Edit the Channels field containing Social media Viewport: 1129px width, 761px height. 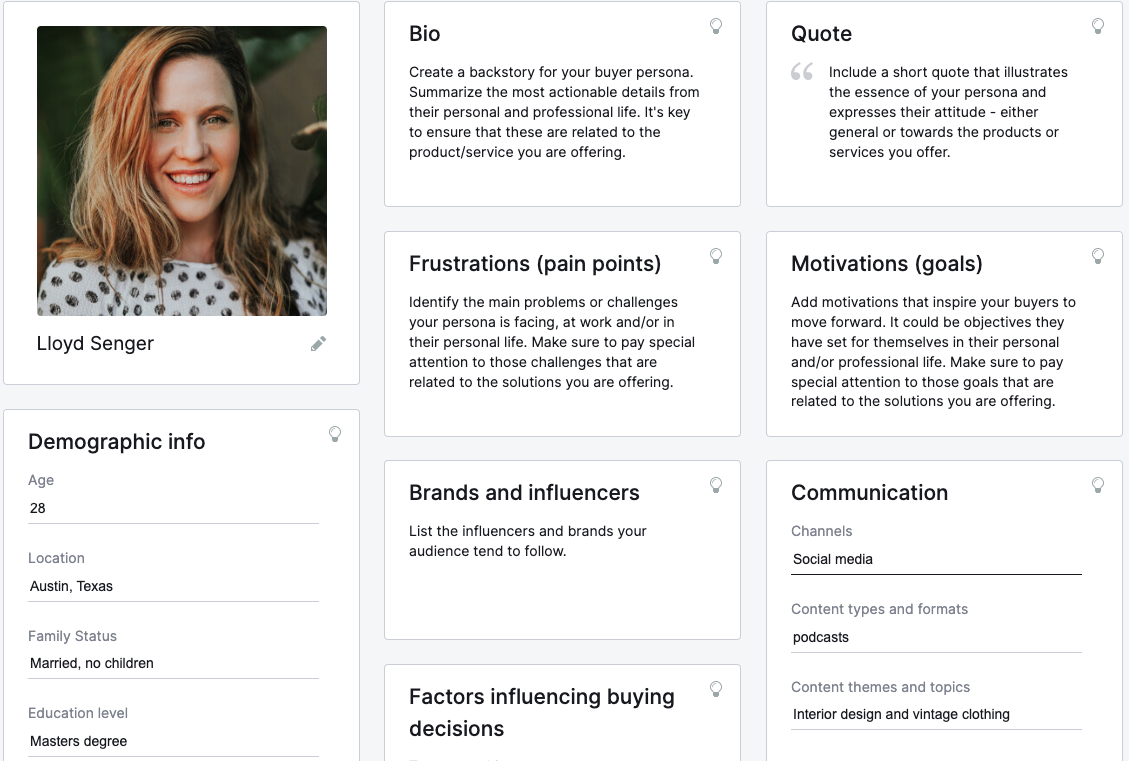tap(936, 559)
